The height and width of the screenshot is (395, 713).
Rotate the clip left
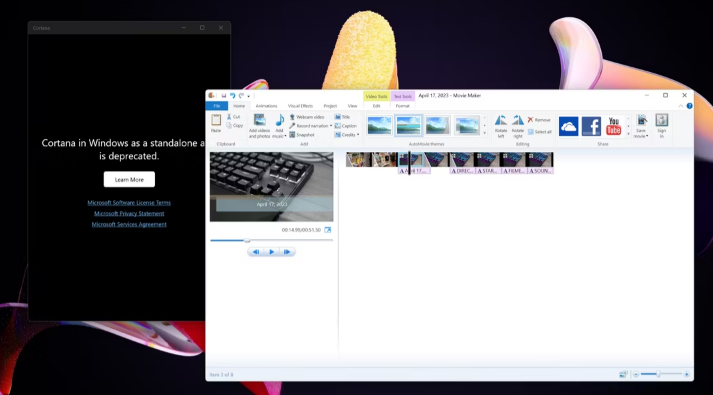click(501, 126)
